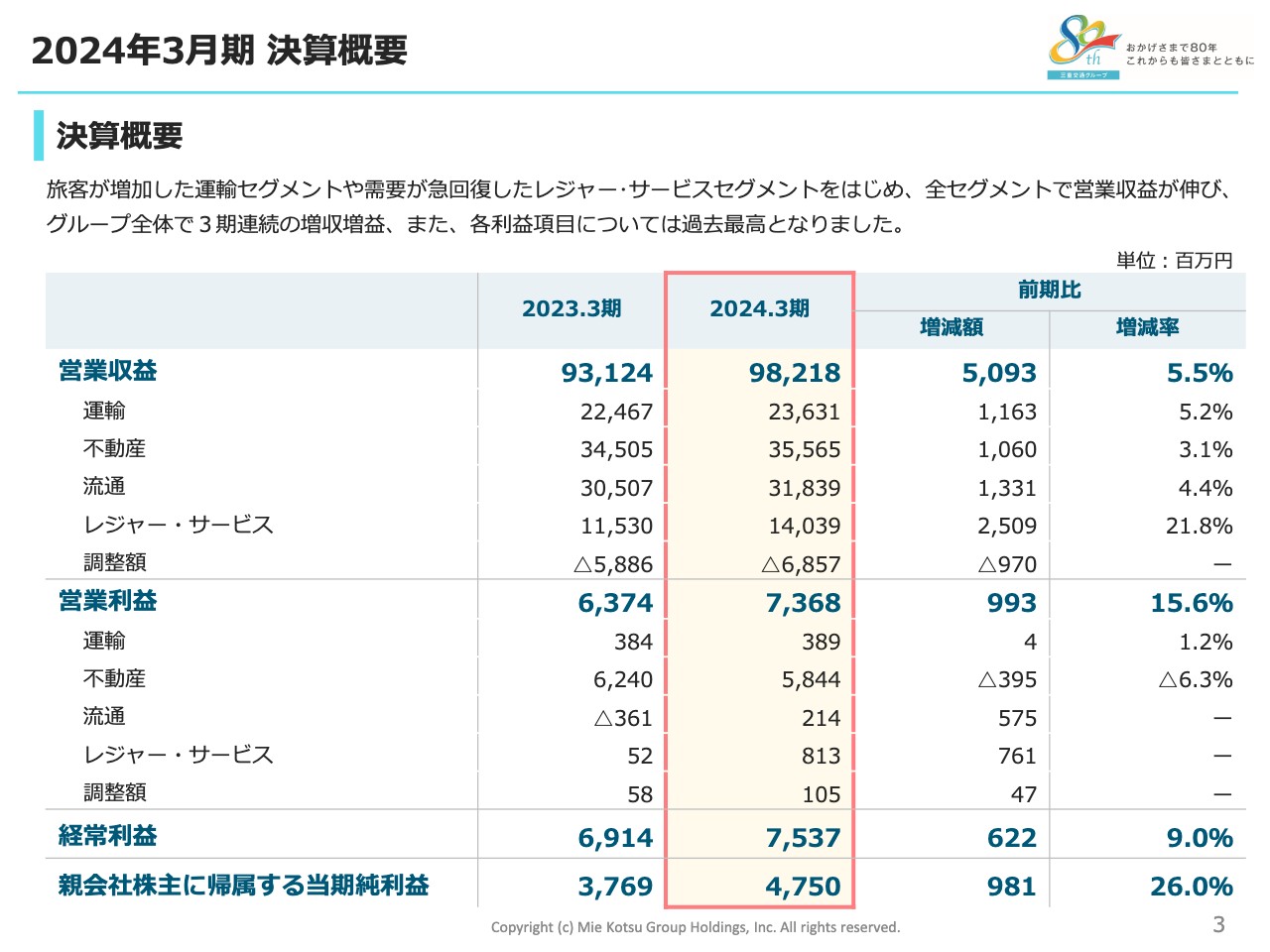1270x952 pixels.
Task: Click the page number 3
Action: click(x=1218, y=925)
